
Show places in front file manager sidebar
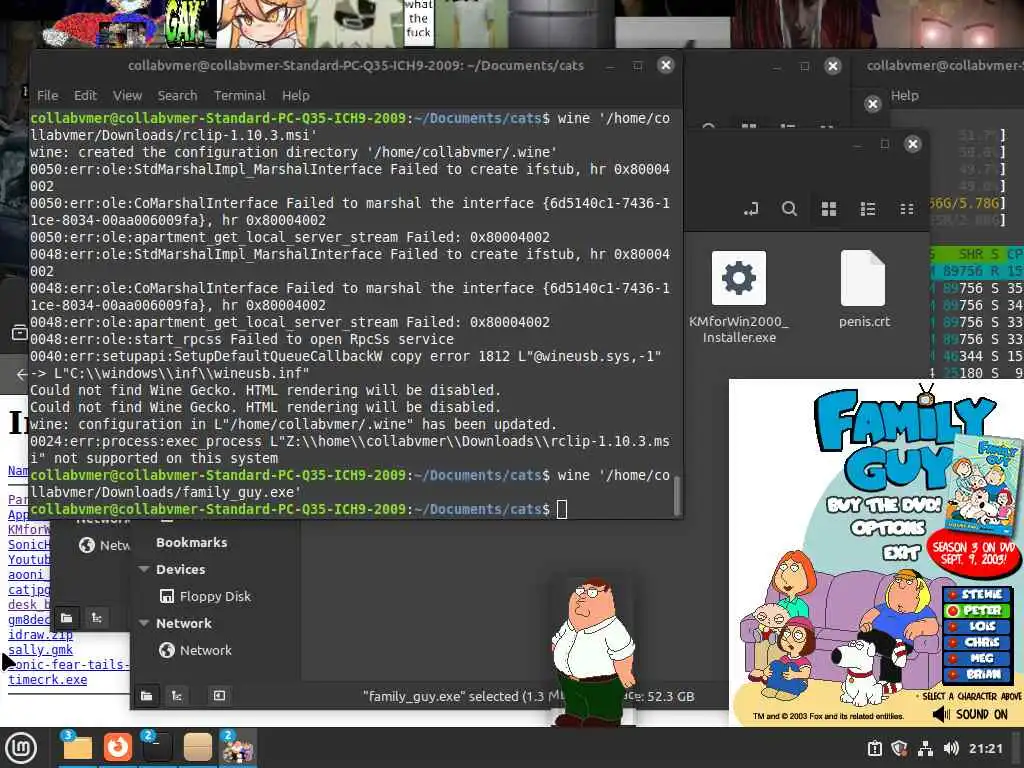pyautogui.click(x=146, y=696)
